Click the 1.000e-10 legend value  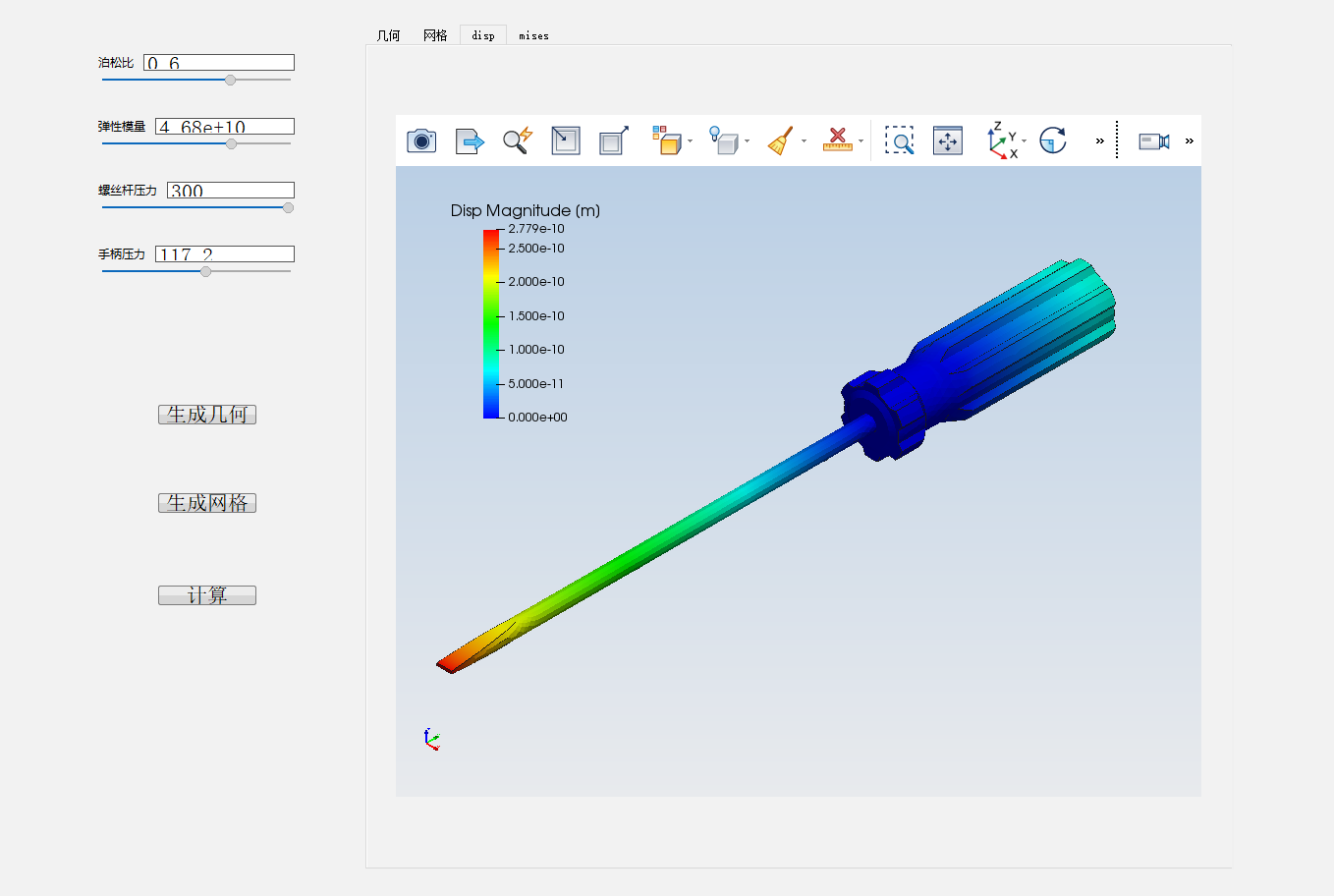point(536,350)
